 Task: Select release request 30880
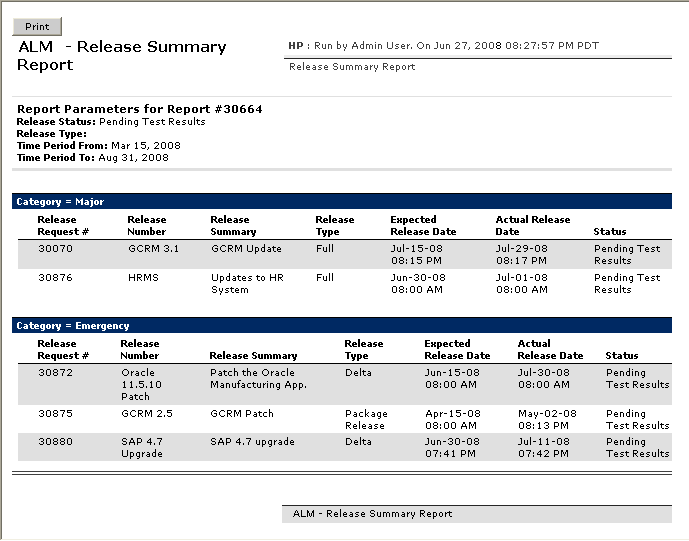point(55,442)
